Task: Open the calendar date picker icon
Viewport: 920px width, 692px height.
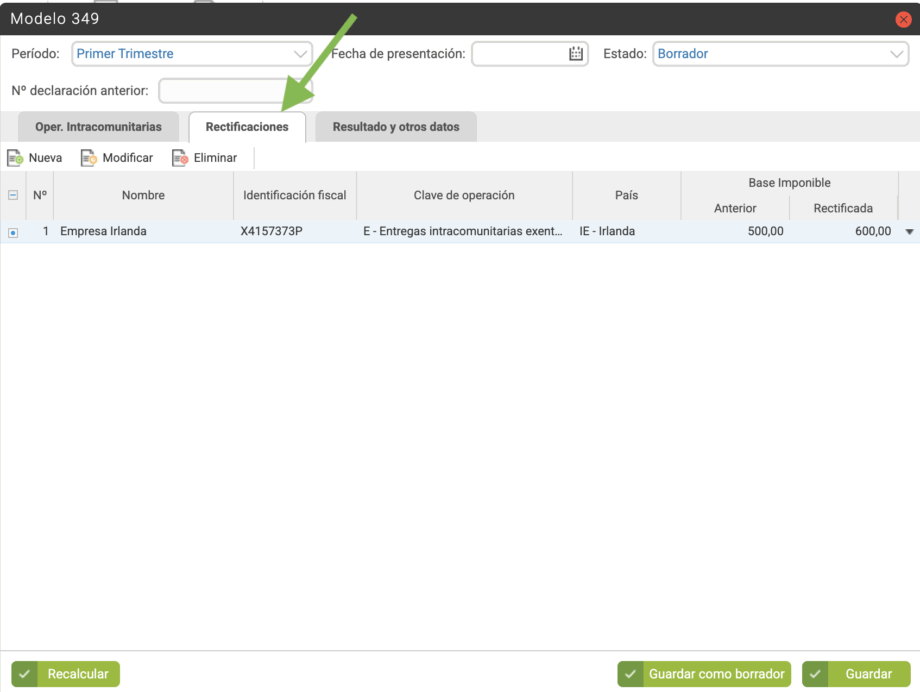Action: pyautogui.click(x=576, y=54)
